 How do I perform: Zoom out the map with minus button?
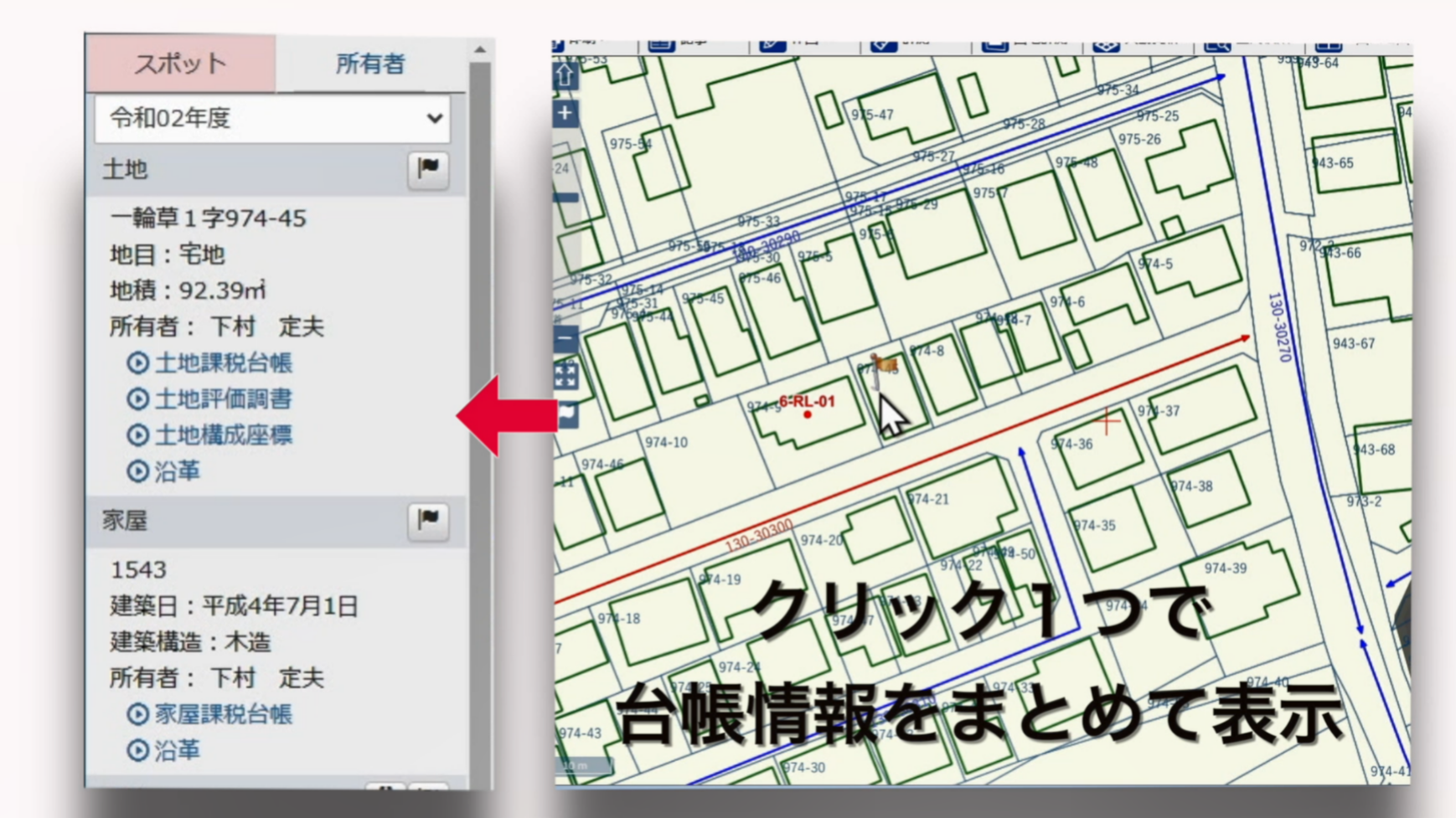tap(565, 338)
